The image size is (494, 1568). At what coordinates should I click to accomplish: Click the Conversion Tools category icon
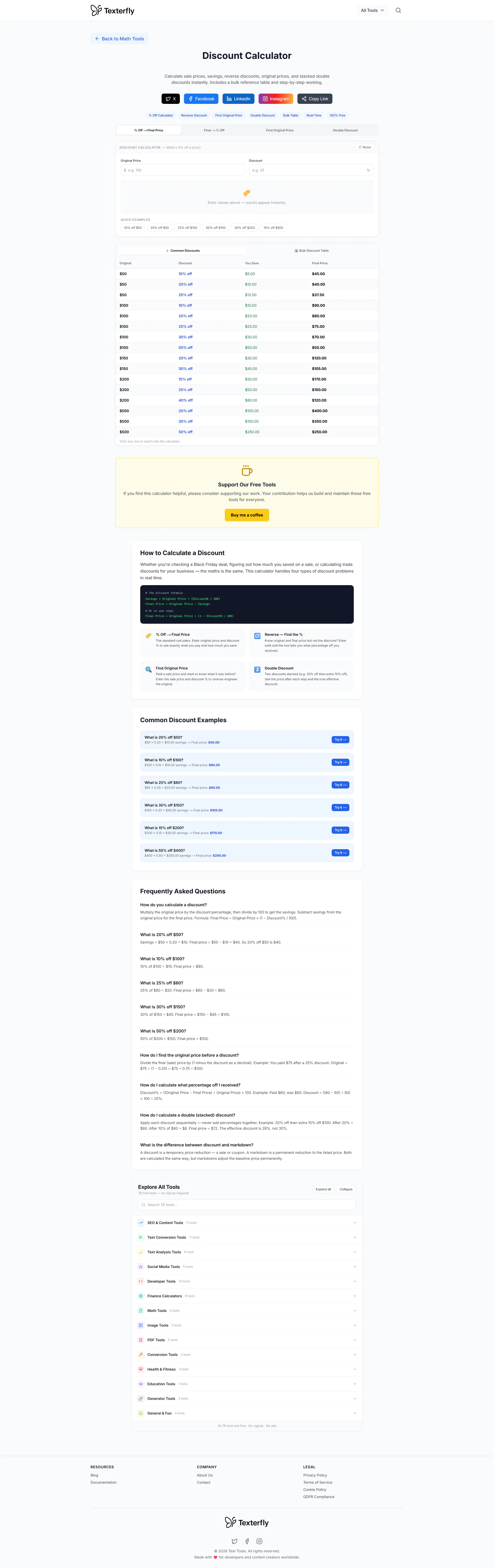coord(141,1354)
